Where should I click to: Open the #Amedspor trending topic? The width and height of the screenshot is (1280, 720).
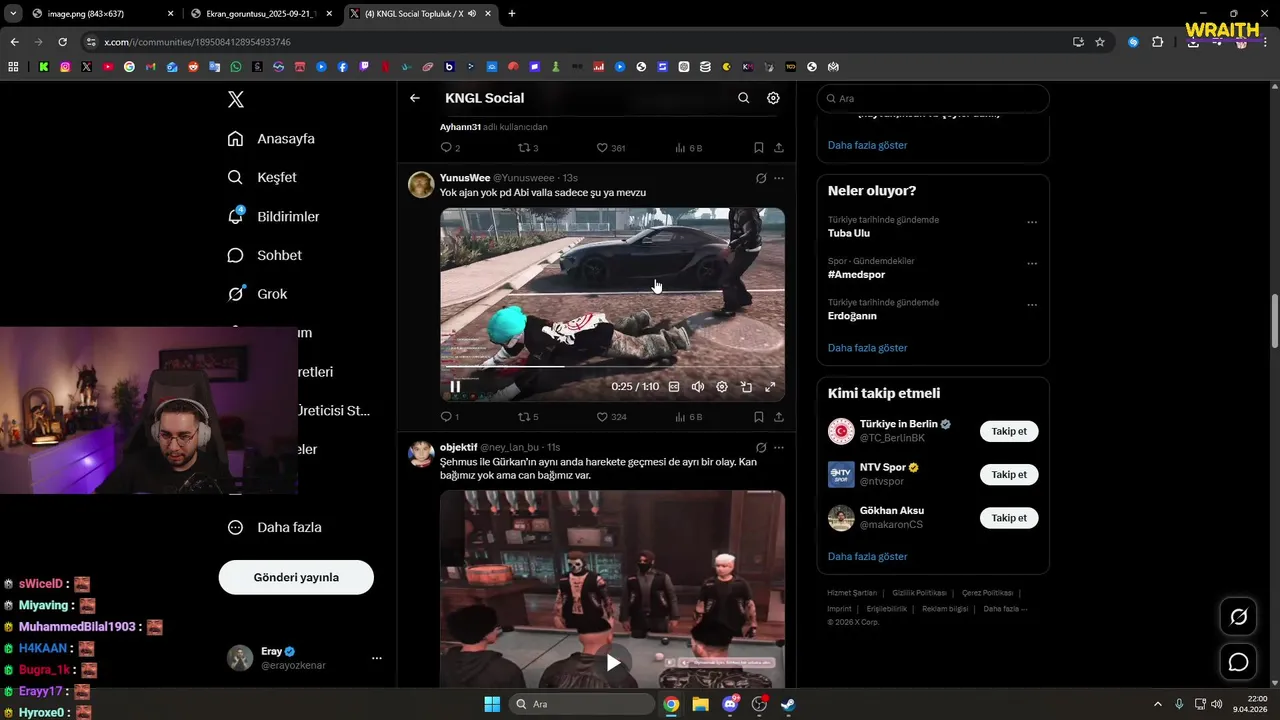coord(856,274)
